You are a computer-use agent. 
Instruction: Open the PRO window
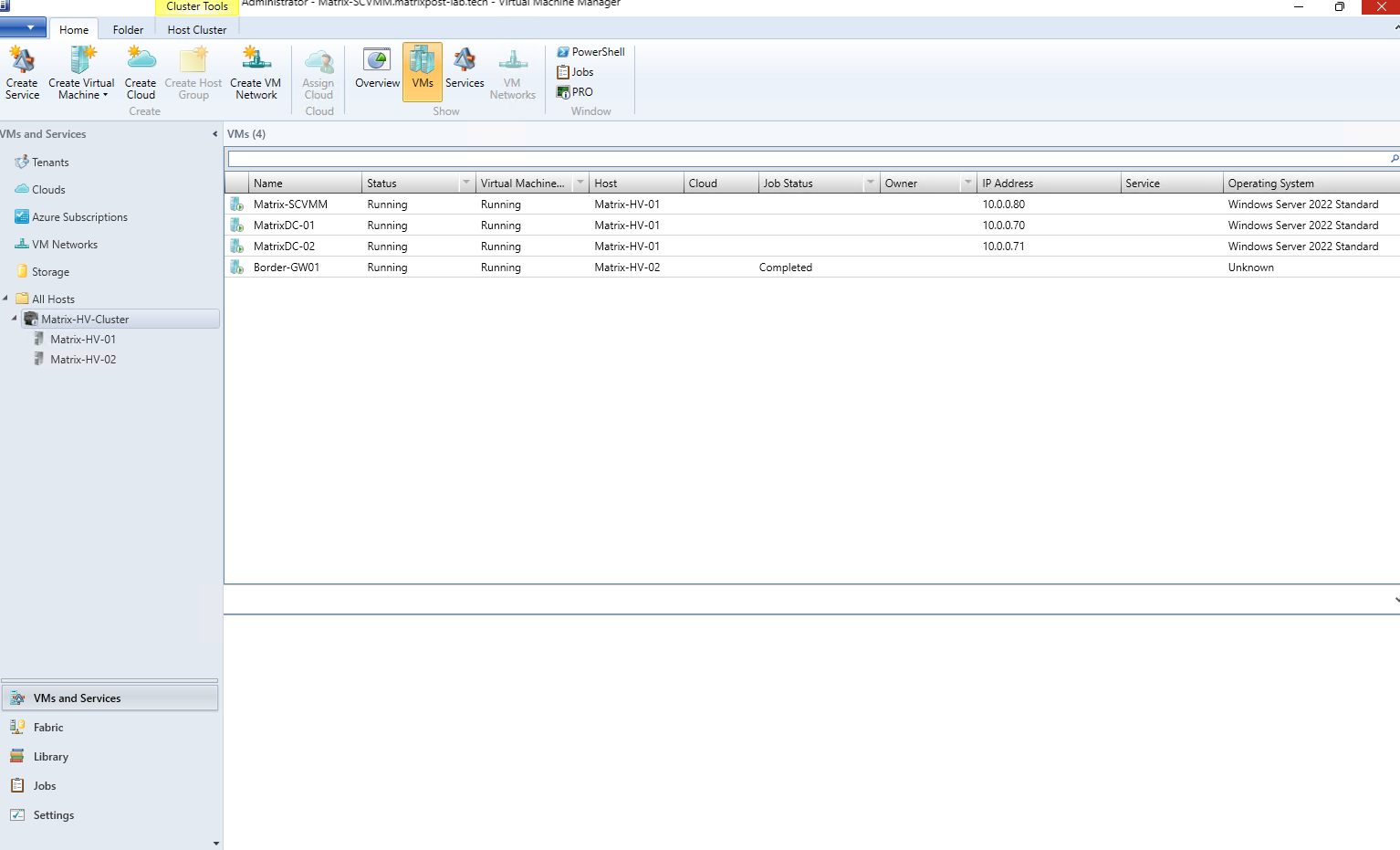coord(575,92)
